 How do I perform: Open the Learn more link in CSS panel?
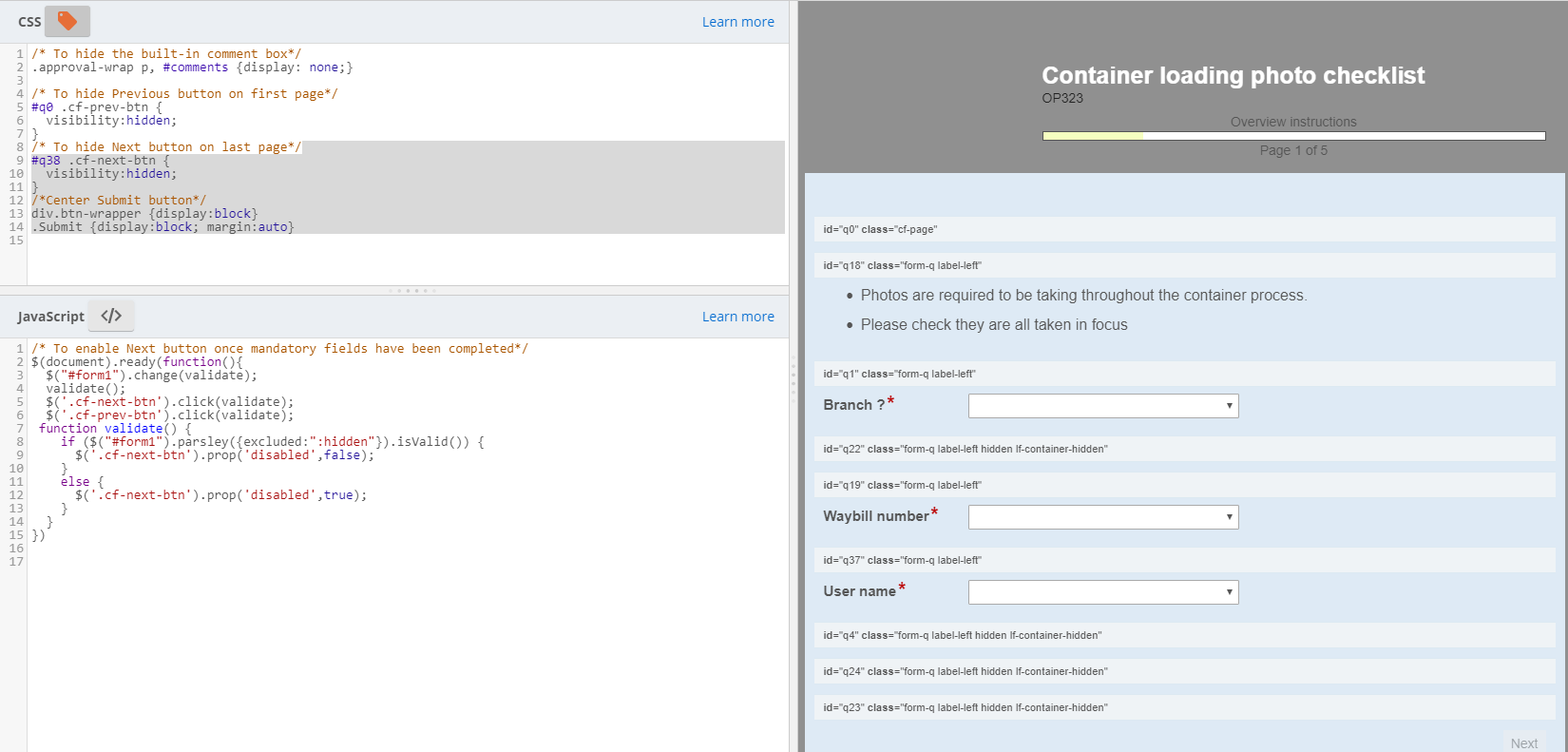[737, 22]
